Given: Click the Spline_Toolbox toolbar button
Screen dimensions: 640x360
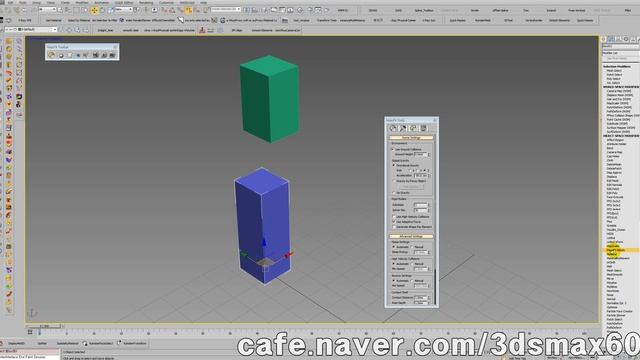Looking at the screenshot, I should click(x=424, y=10).
